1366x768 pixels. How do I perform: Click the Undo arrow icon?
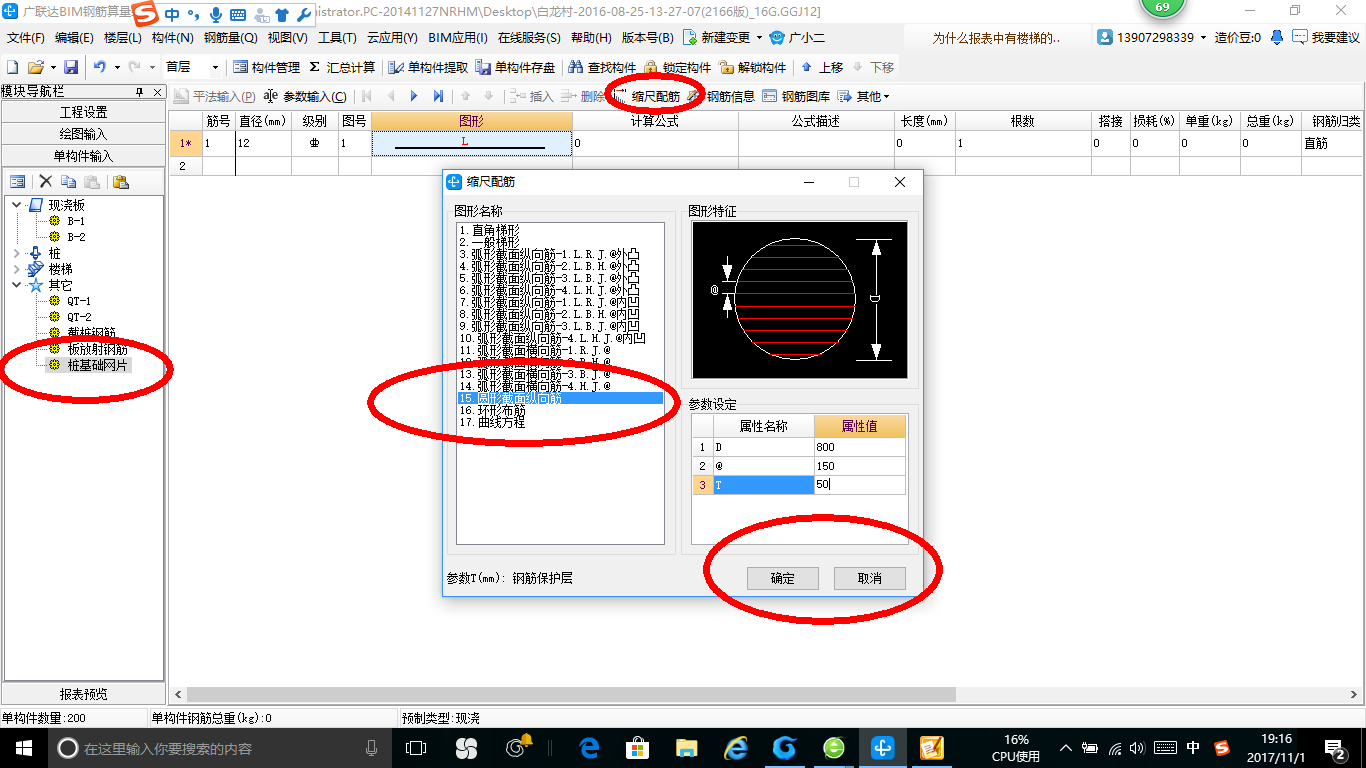pos(100,67)
